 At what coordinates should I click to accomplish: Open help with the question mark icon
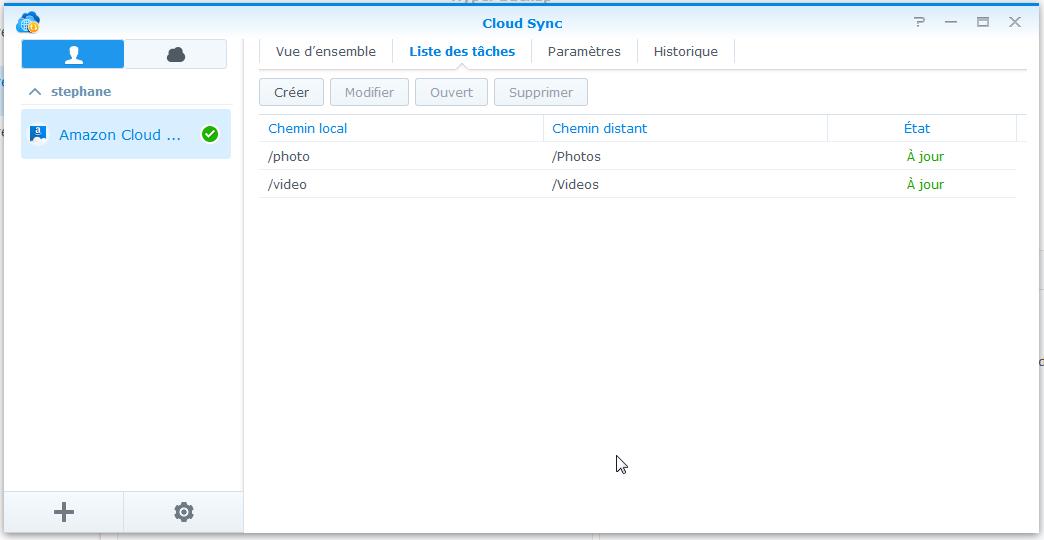(919, 22)
